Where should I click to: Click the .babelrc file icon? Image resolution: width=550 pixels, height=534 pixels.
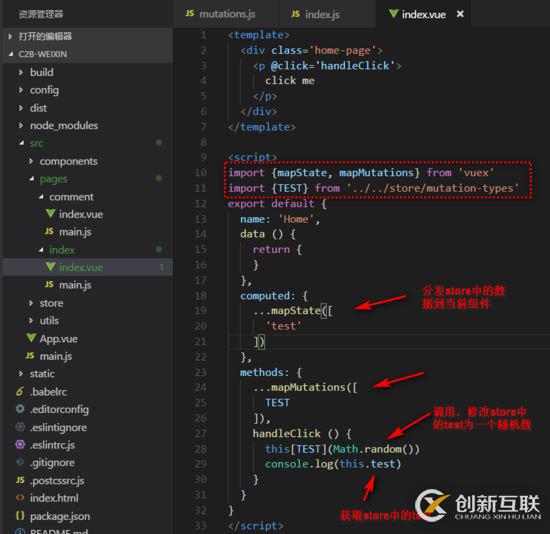[x=20, y=391]
